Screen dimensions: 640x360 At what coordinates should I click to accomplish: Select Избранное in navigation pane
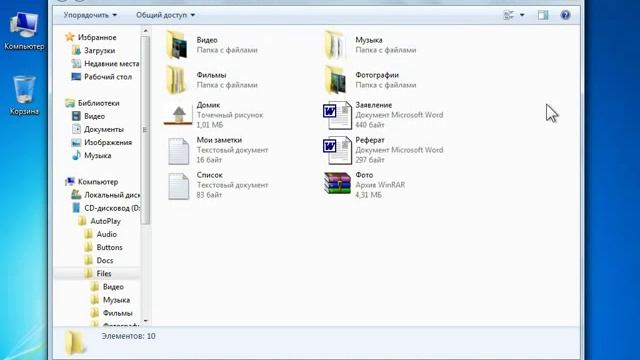point(97,37)
